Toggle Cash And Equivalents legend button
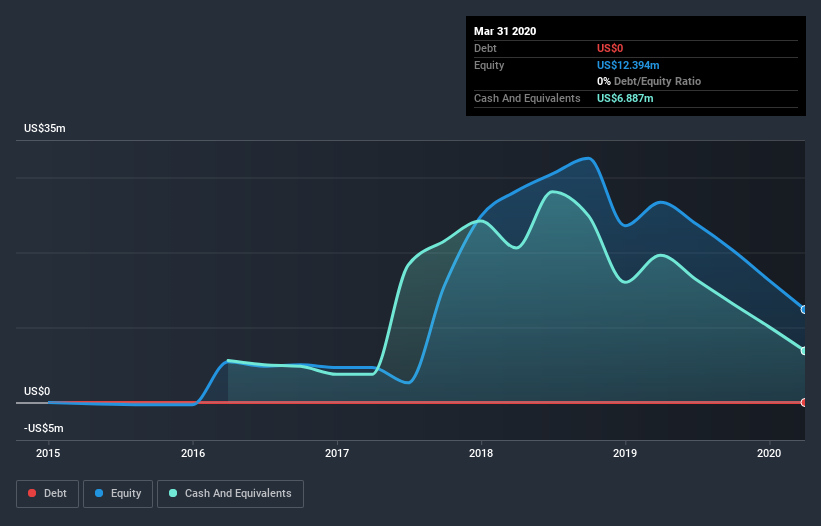821x526 pixels. tap(230, 494)
